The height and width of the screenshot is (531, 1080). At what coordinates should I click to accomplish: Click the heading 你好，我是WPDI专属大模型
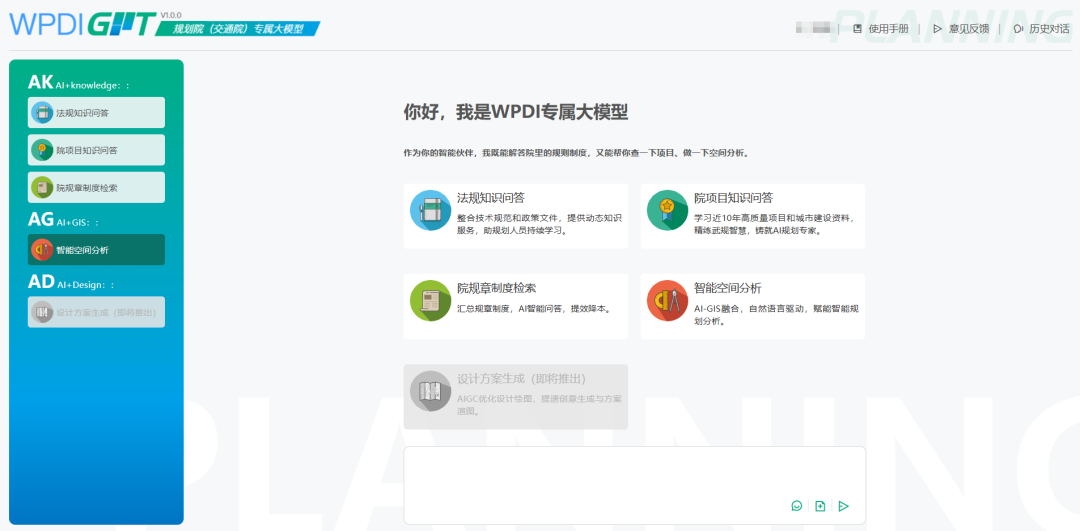(515, 112)
